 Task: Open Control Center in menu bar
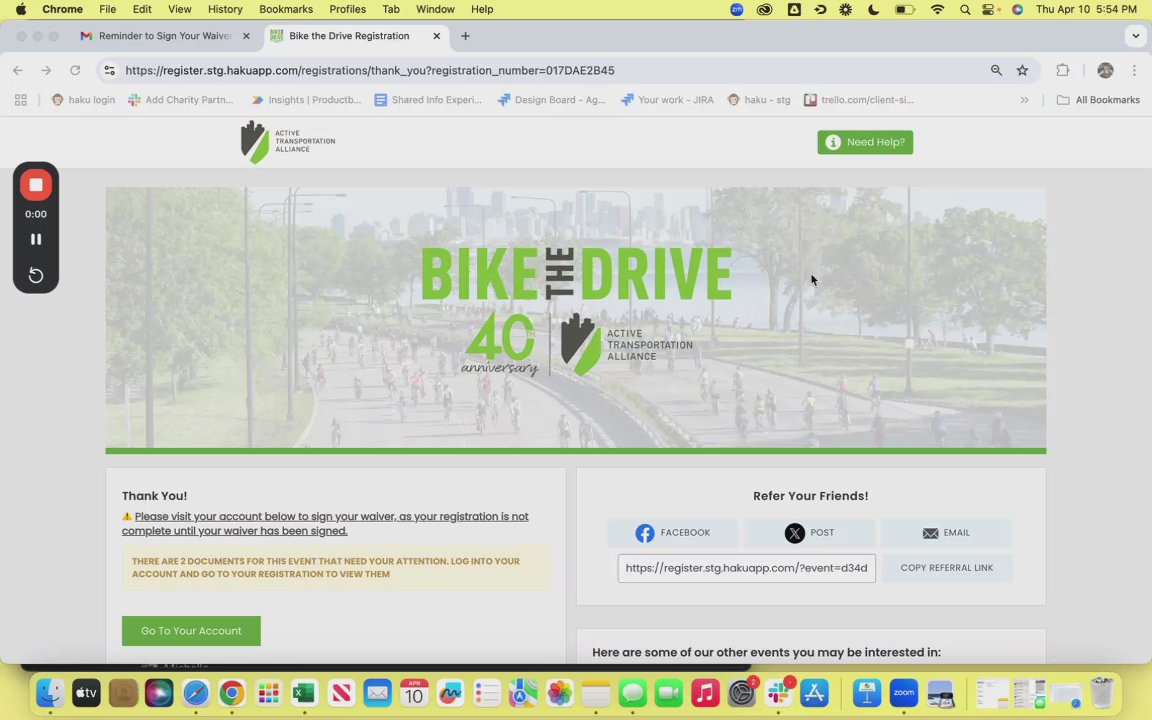(990, 10)
